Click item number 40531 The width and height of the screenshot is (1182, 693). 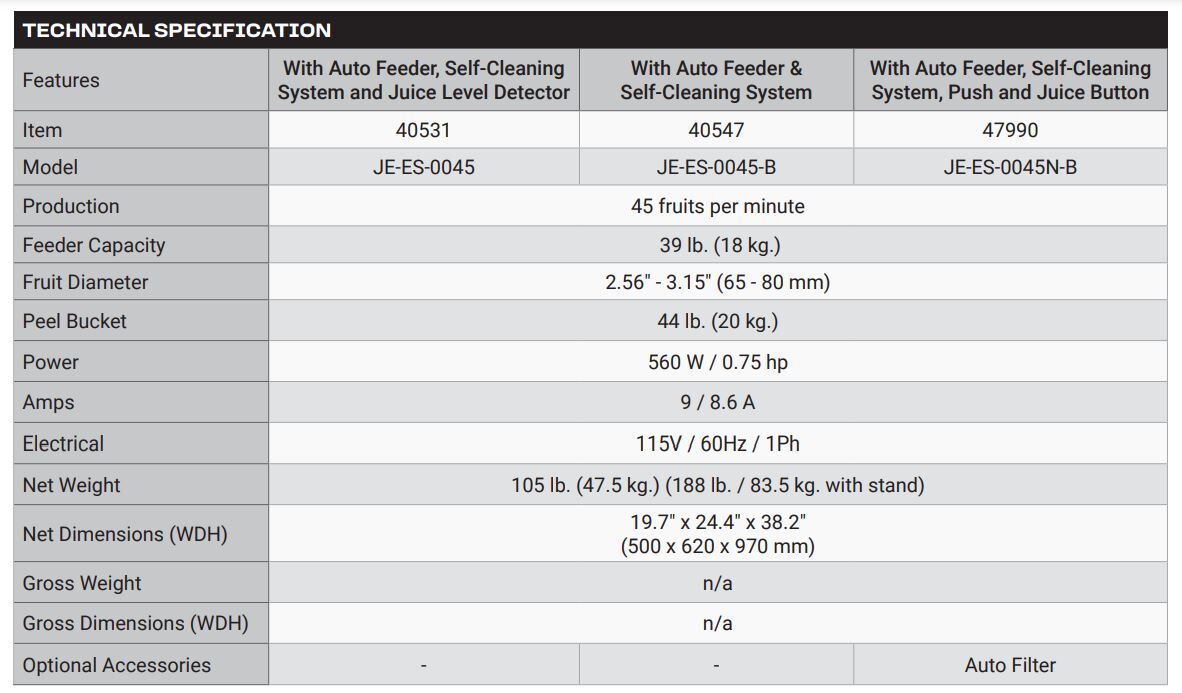pos(423,130)
